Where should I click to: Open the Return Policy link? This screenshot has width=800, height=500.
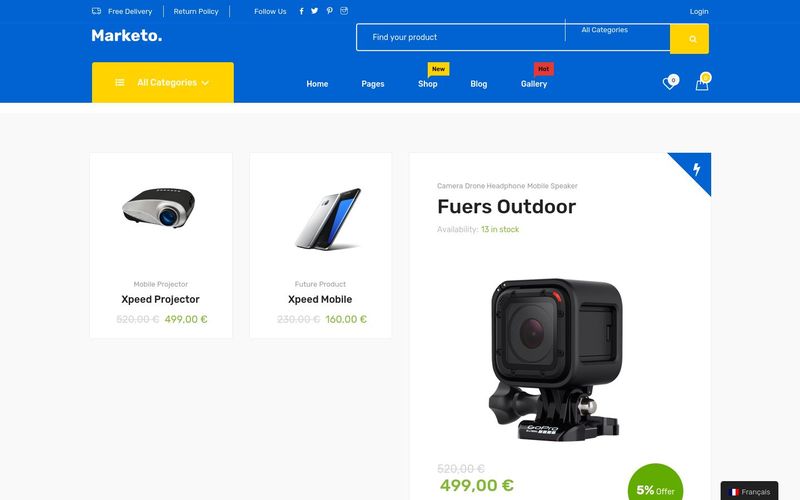click(x=196, y=11)
